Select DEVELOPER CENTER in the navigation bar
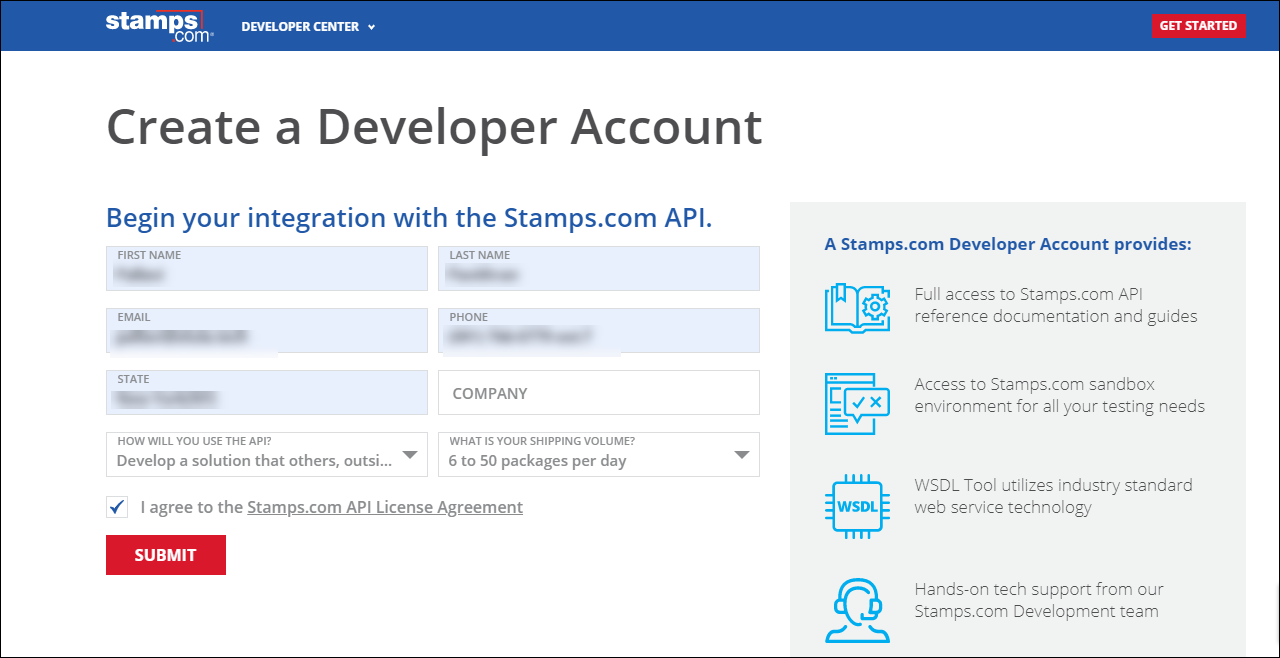This screenshot has width=1280, height=658. click(300, 27)
